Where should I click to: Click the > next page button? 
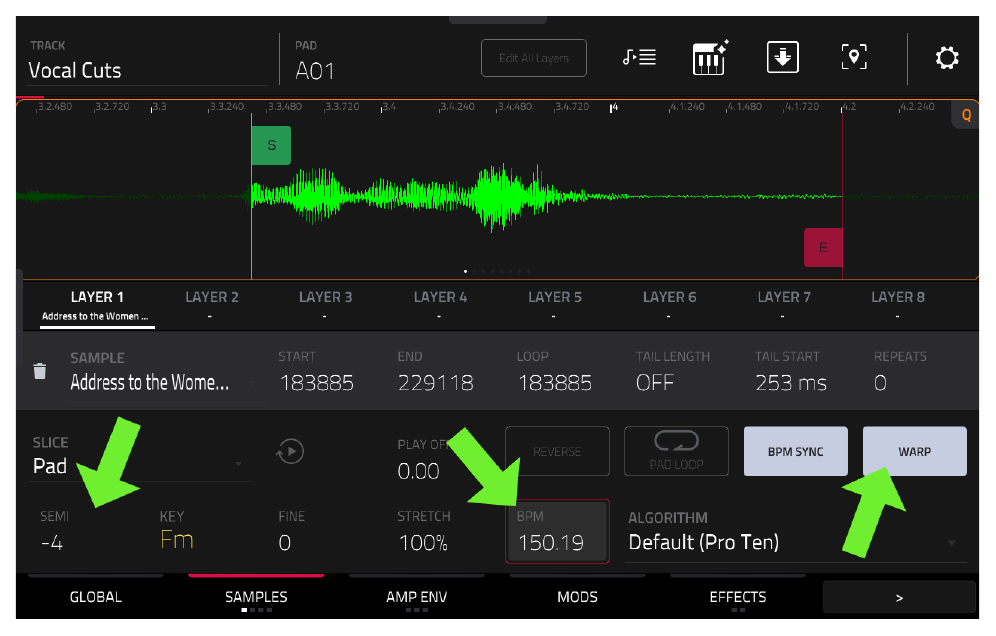tap(899, 597)
